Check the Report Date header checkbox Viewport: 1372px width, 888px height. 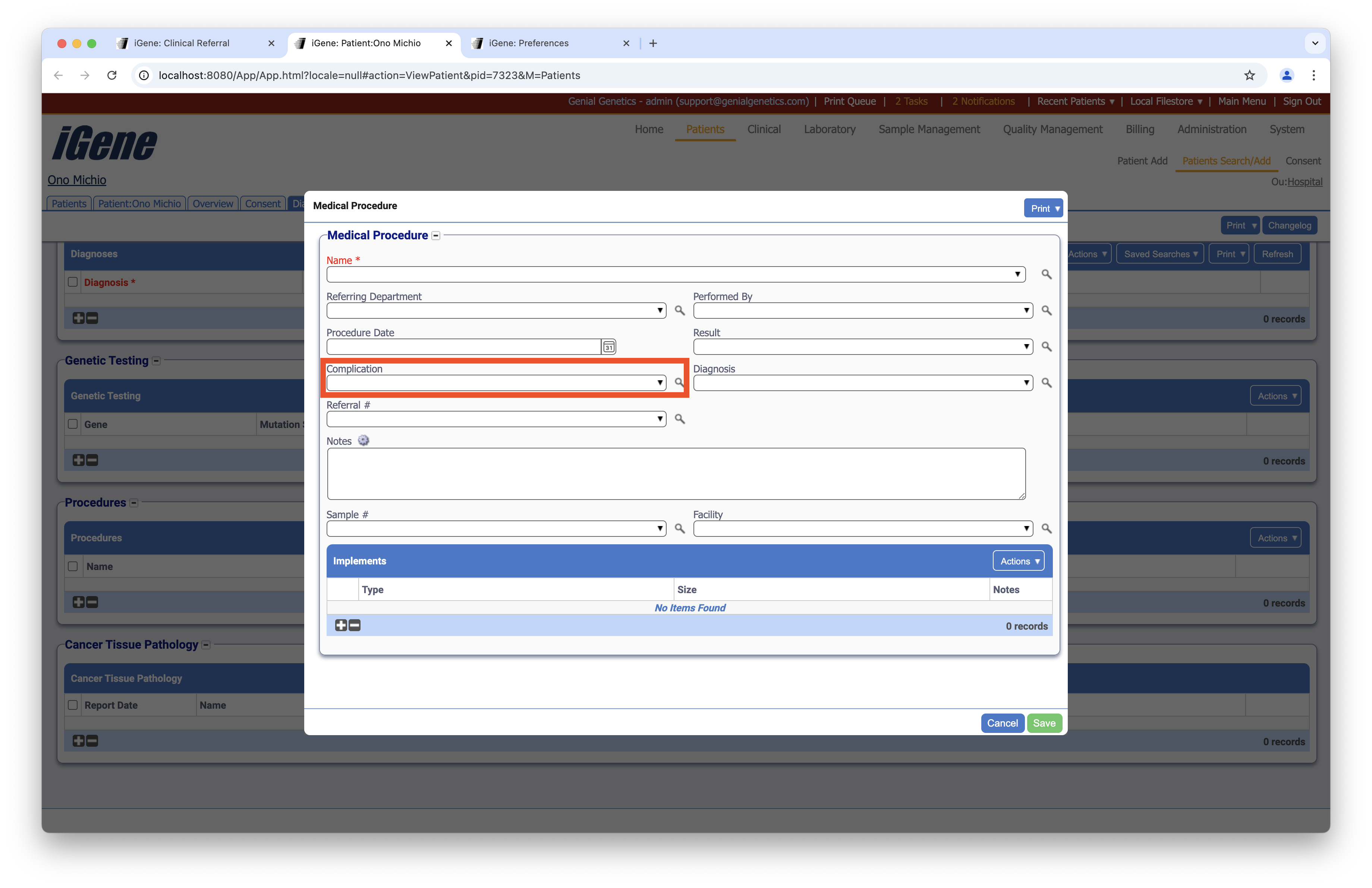point(73,705)
